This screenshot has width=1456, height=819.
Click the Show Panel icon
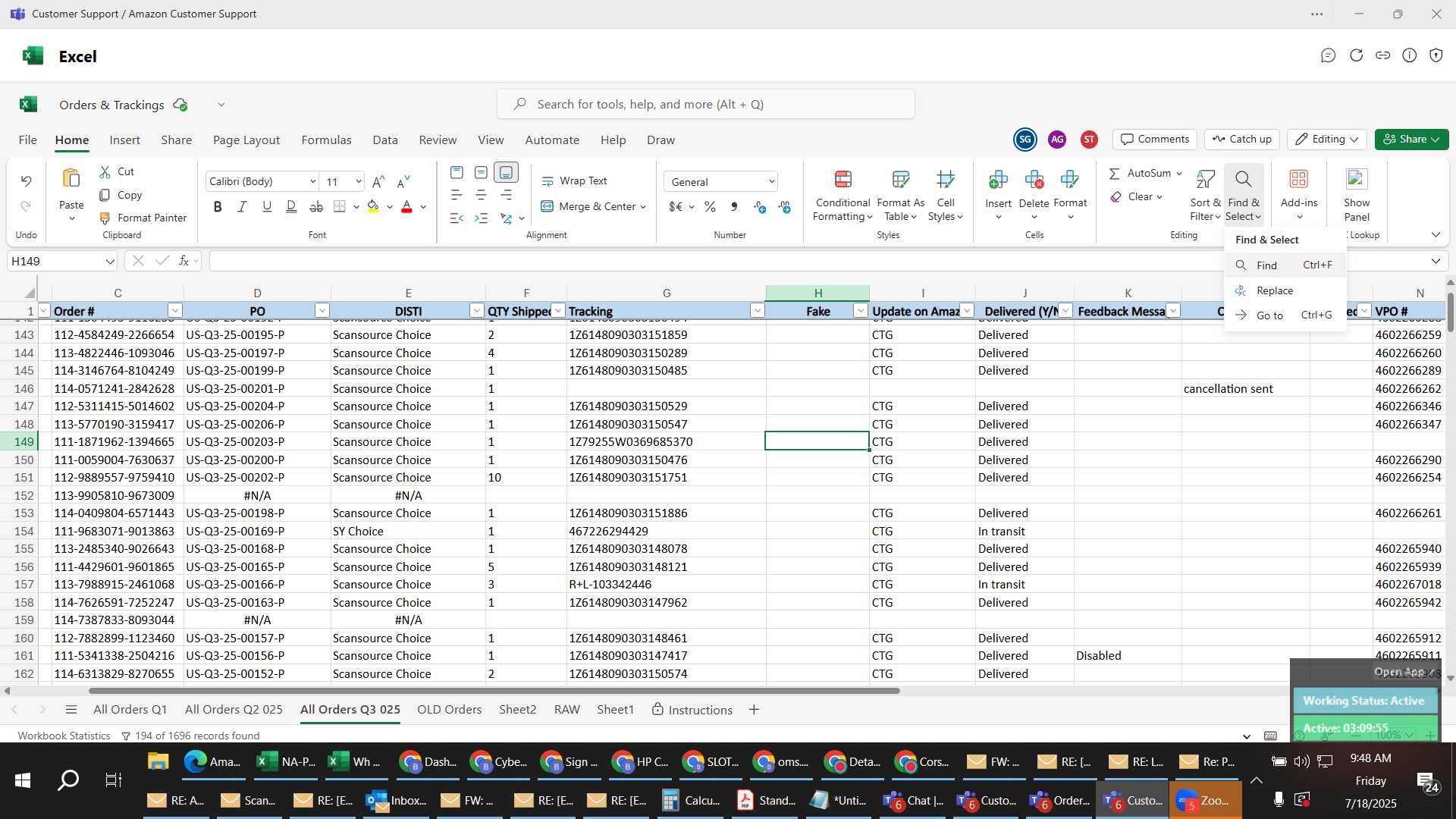pyautogui.click(x=1357, y=179)
